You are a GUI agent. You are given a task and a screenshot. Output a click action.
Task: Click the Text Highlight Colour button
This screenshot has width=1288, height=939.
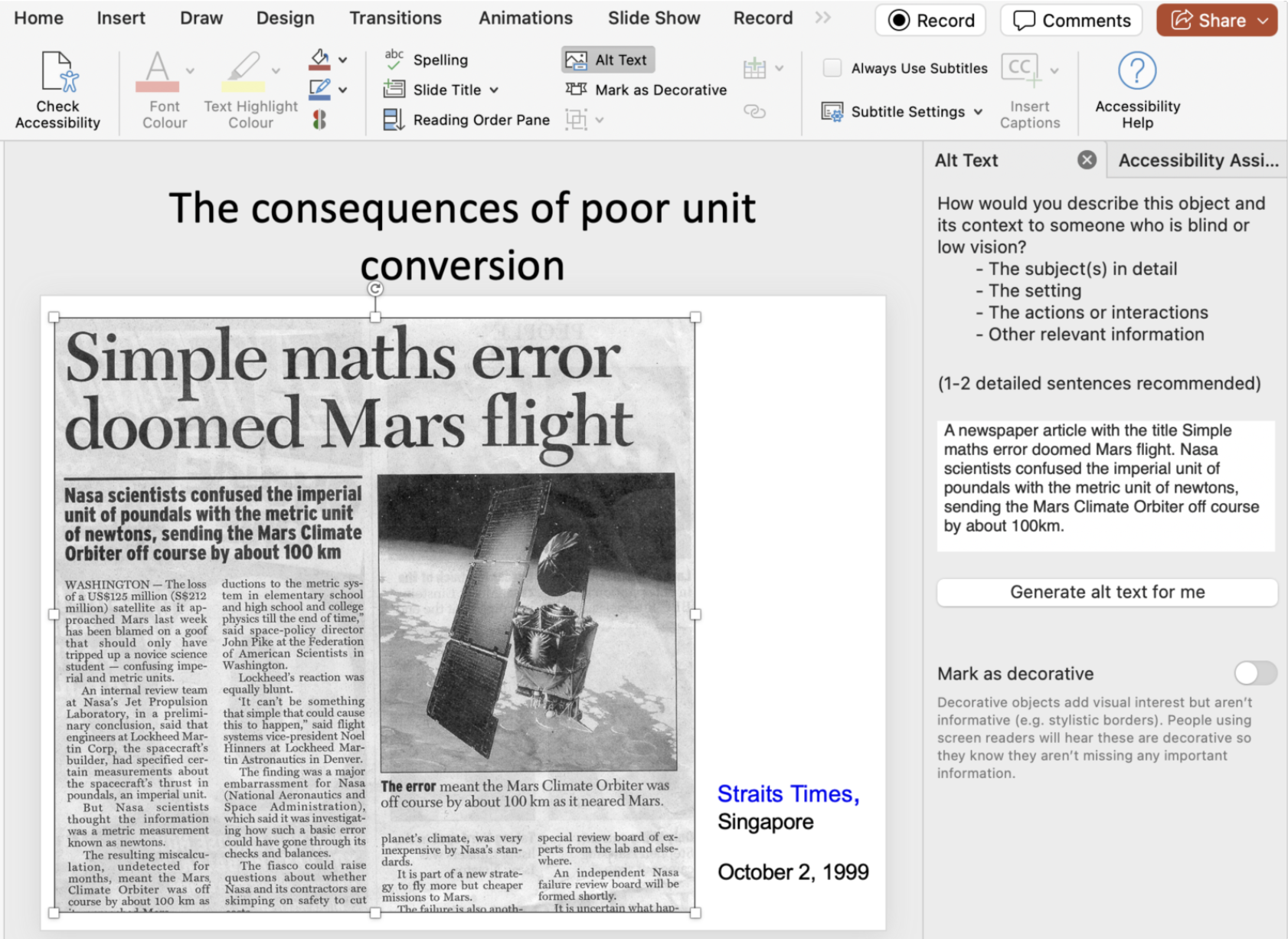coord(250,90)
